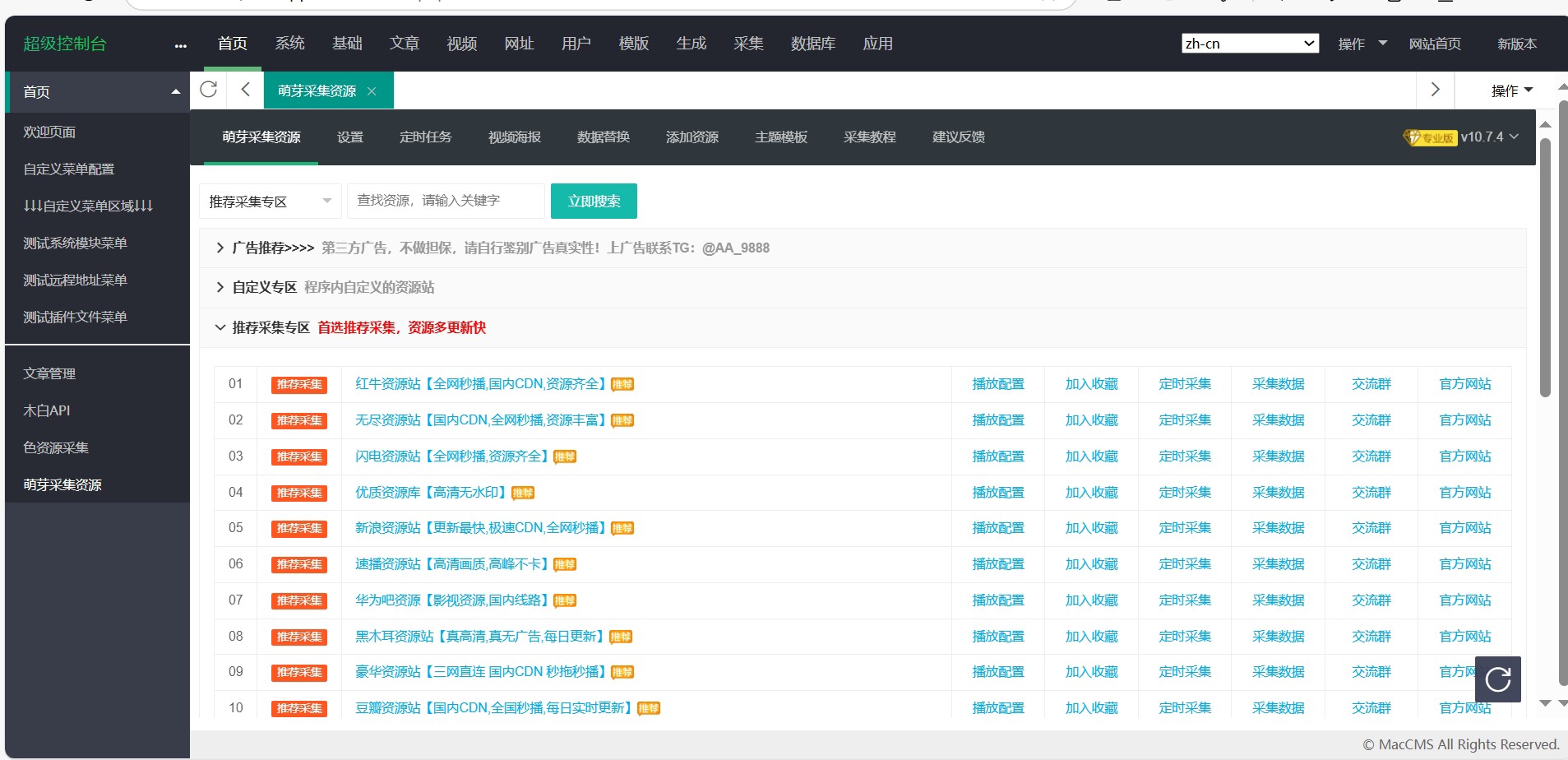Open the zh-cn language dropdown
This screenshot has width=1568, height=760.
pyautogui.click(x=1249, y=44)
